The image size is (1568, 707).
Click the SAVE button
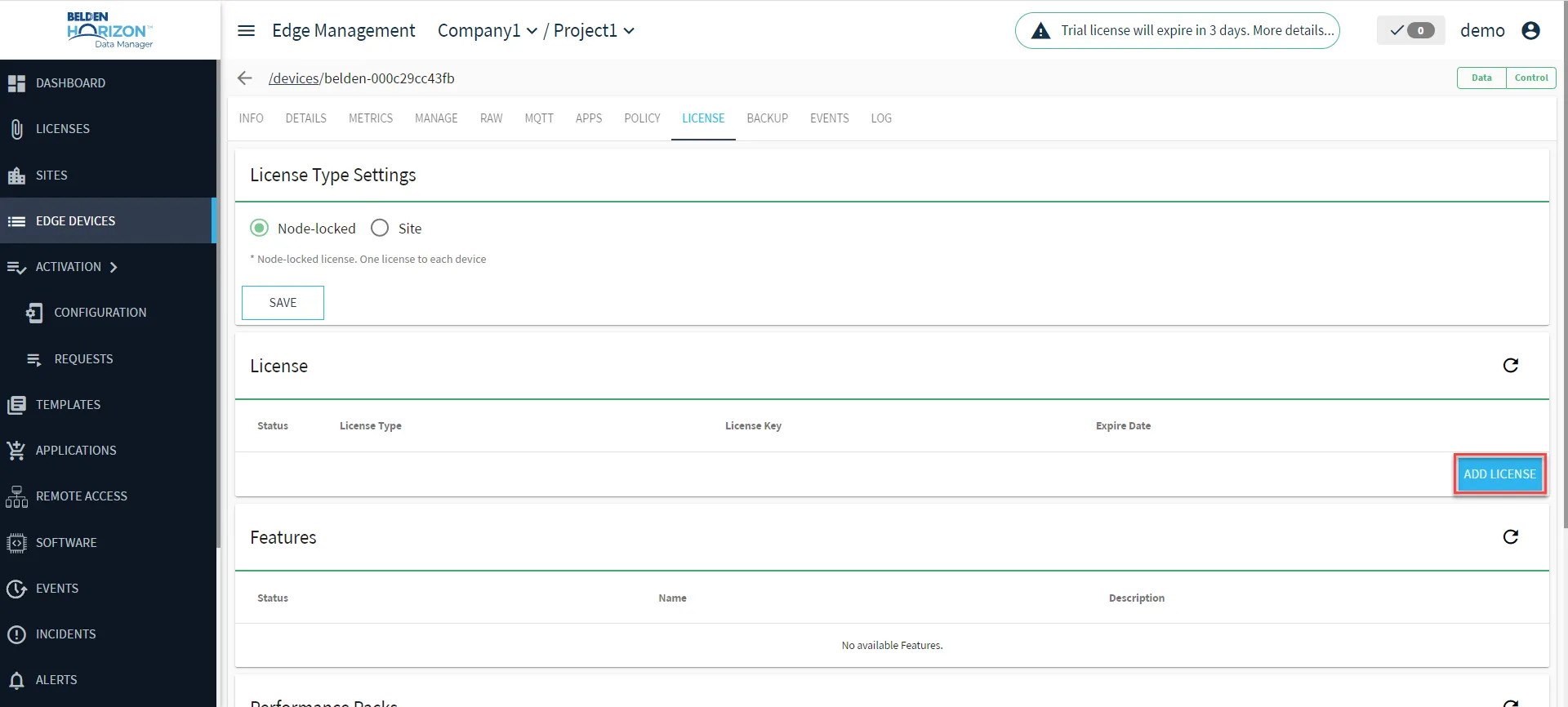pos(283,303)
